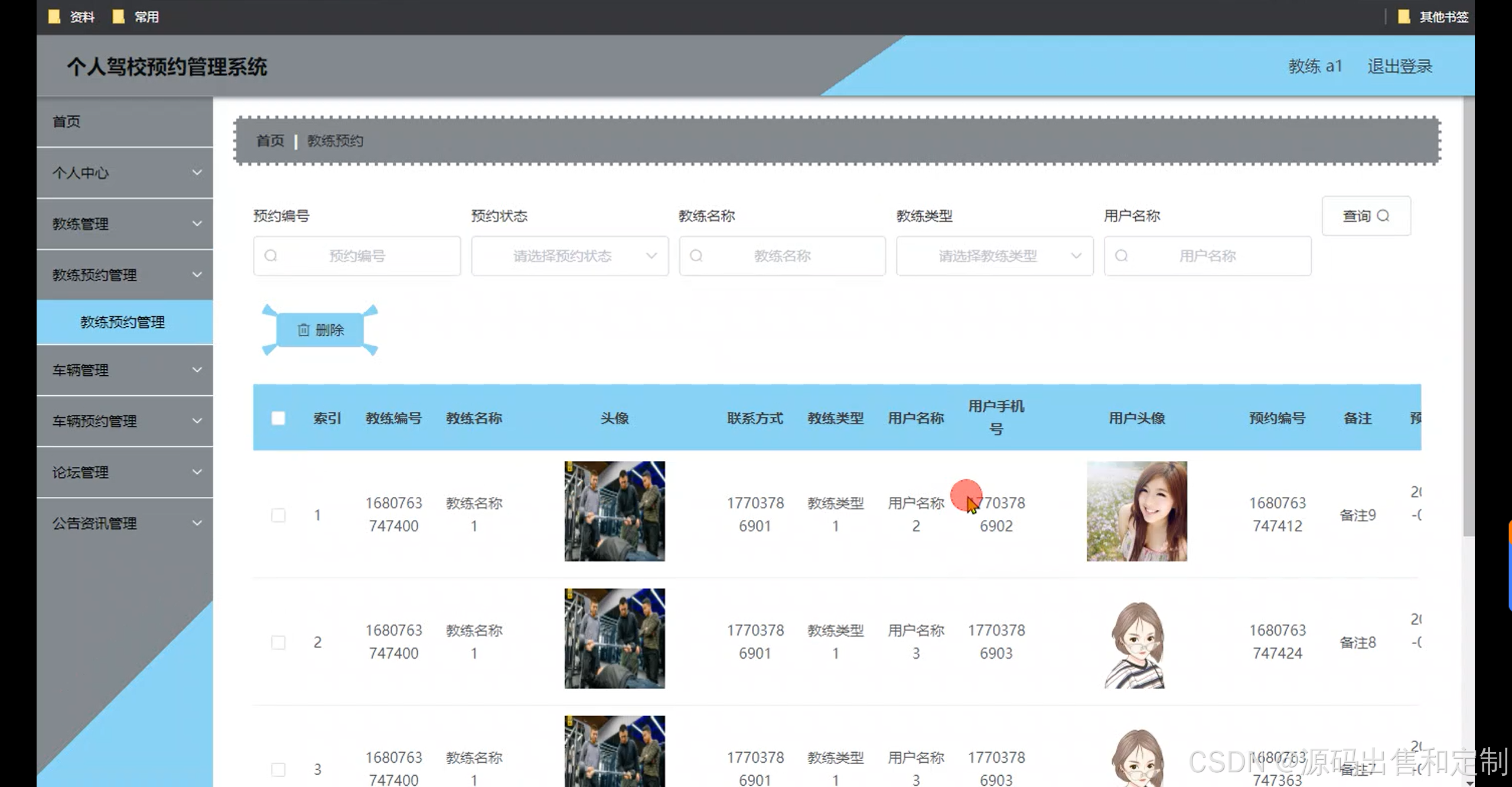Screen dimensions: 1512x787
Task: Toggle the select-all checkbox in table header
Action: coord(278,418)
